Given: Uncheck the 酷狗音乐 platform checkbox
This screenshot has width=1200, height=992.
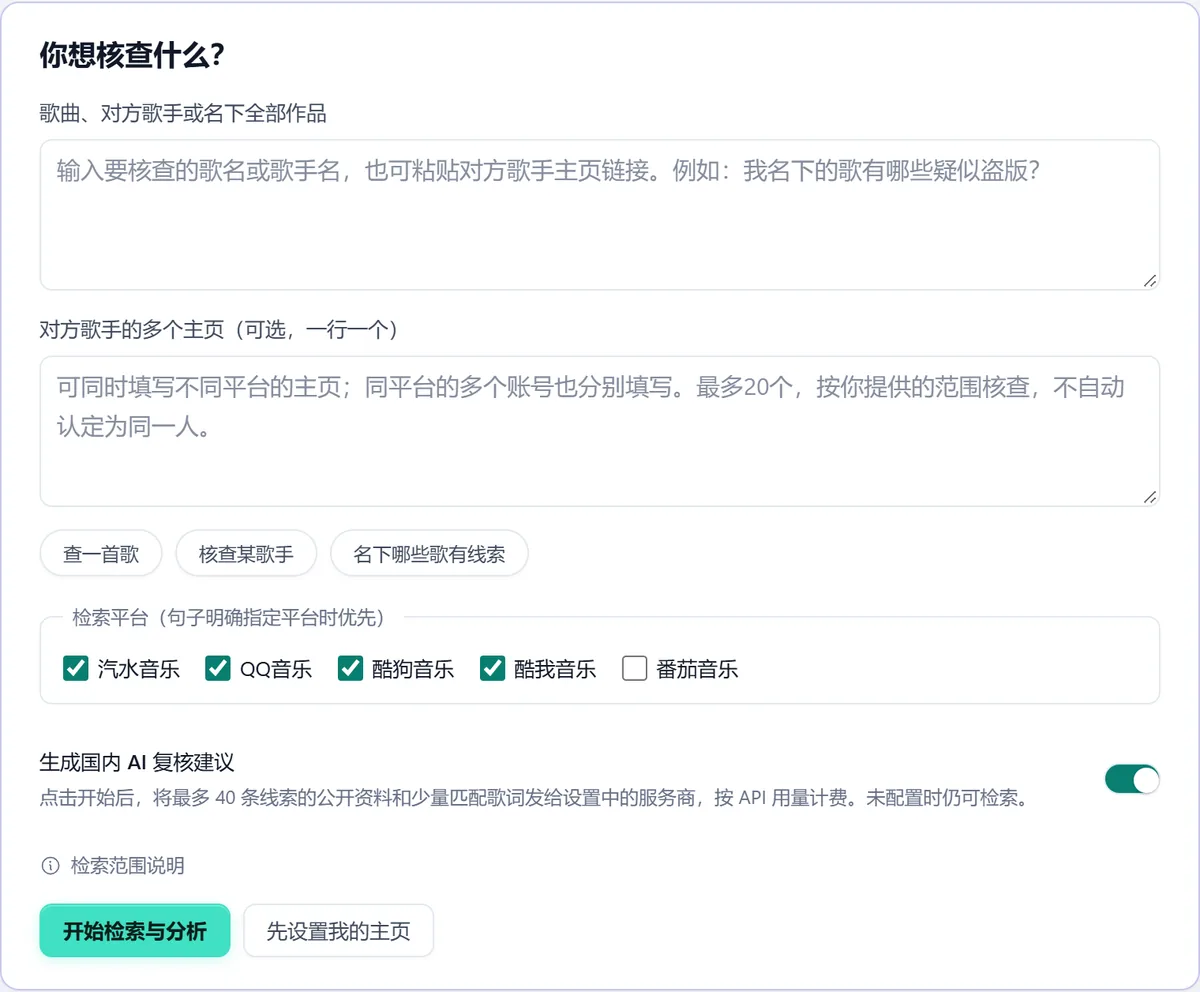Looking at the screenshot, I should click(349, 668).
